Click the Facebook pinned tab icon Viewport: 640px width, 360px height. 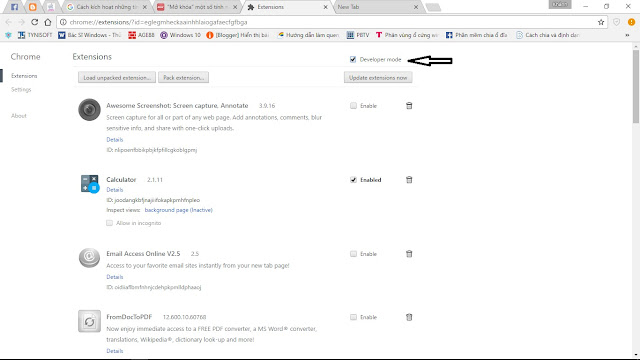coord(14,7)
